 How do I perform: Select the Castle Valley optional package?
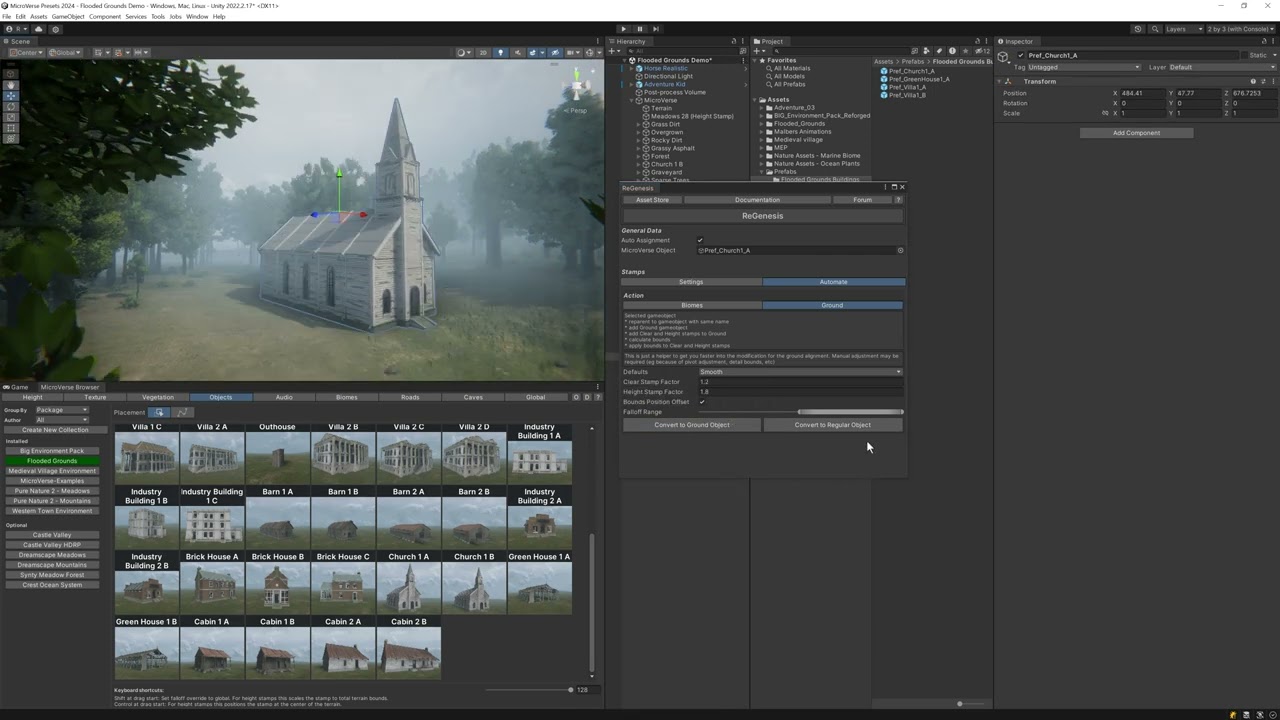tap(52, 535)
